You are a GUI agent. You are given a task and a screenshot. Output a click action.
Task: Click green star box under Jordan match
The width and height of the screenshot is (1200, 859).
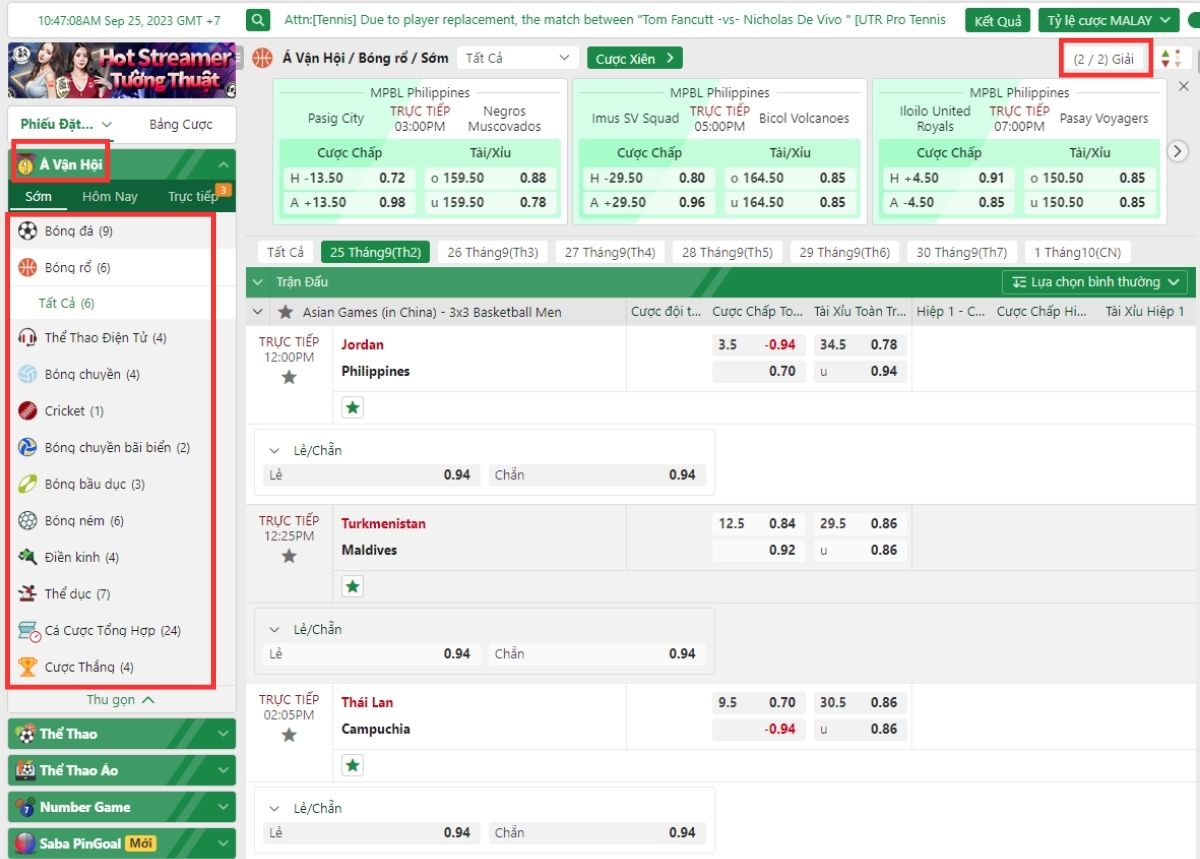tap(352, 407)
